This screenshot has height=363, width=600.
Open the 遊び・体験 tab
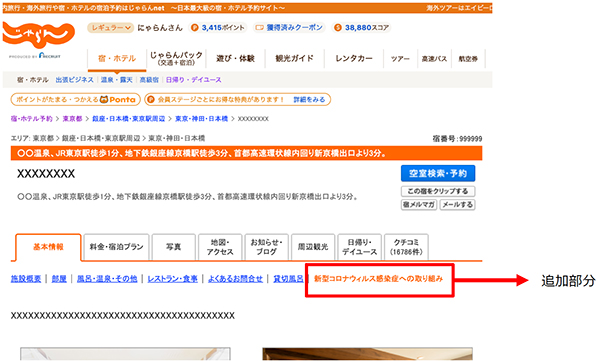(x=235, y=59)
